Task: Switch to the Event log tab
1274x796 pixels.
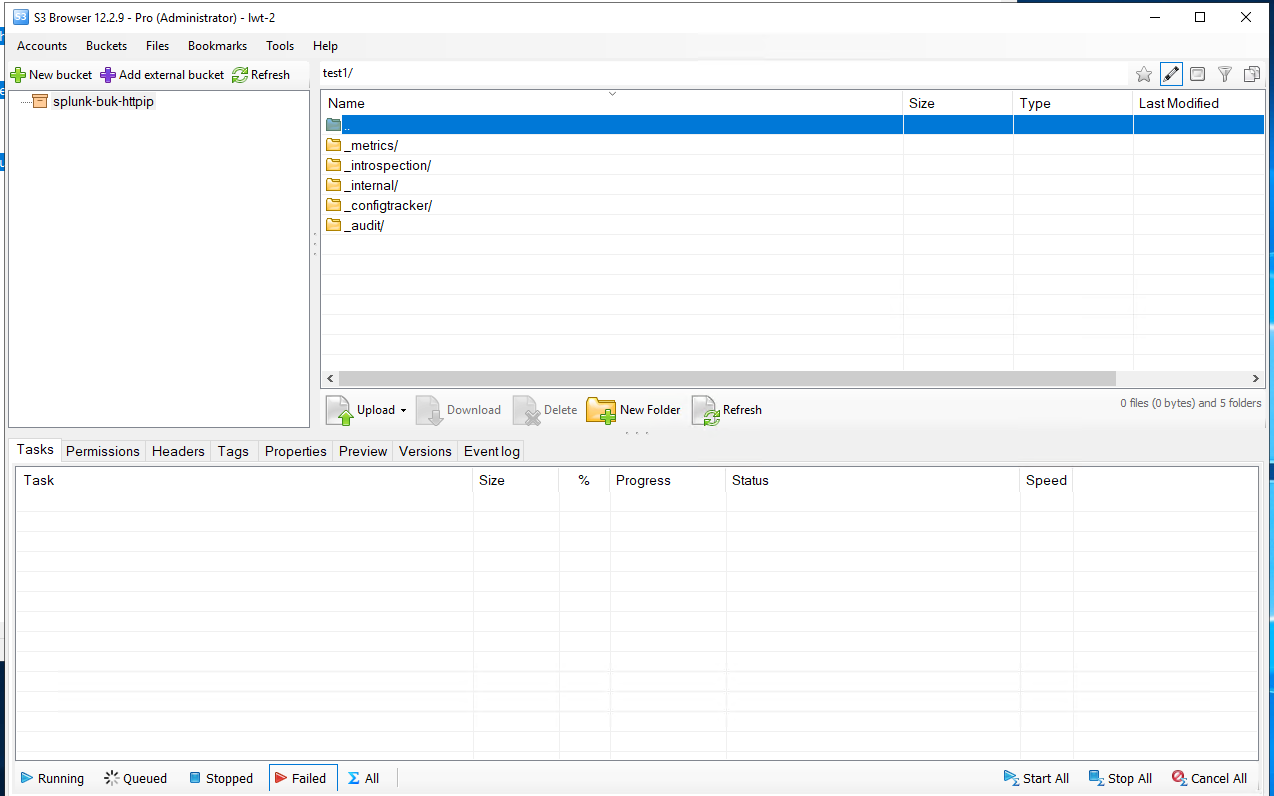Action: coord(491,451)
